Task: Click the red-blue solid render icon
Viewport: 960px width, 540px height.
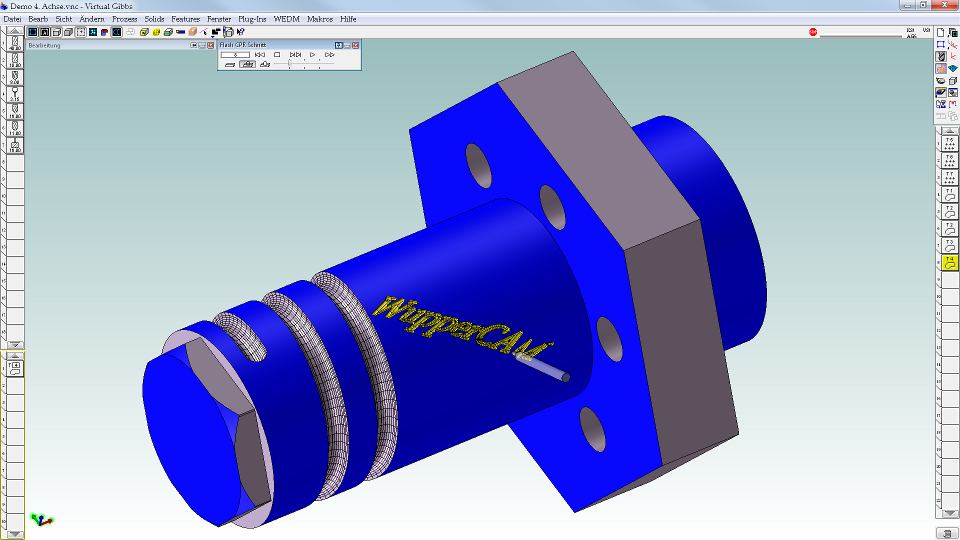Action: tap(105, 32)
